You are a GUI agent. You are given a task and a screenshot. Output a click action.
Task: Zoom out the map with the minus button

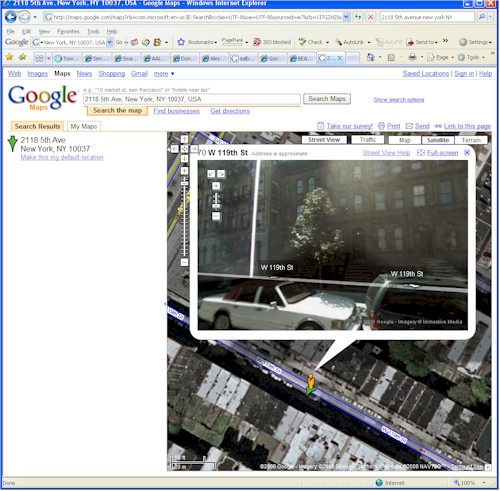[x=184, y=262]
